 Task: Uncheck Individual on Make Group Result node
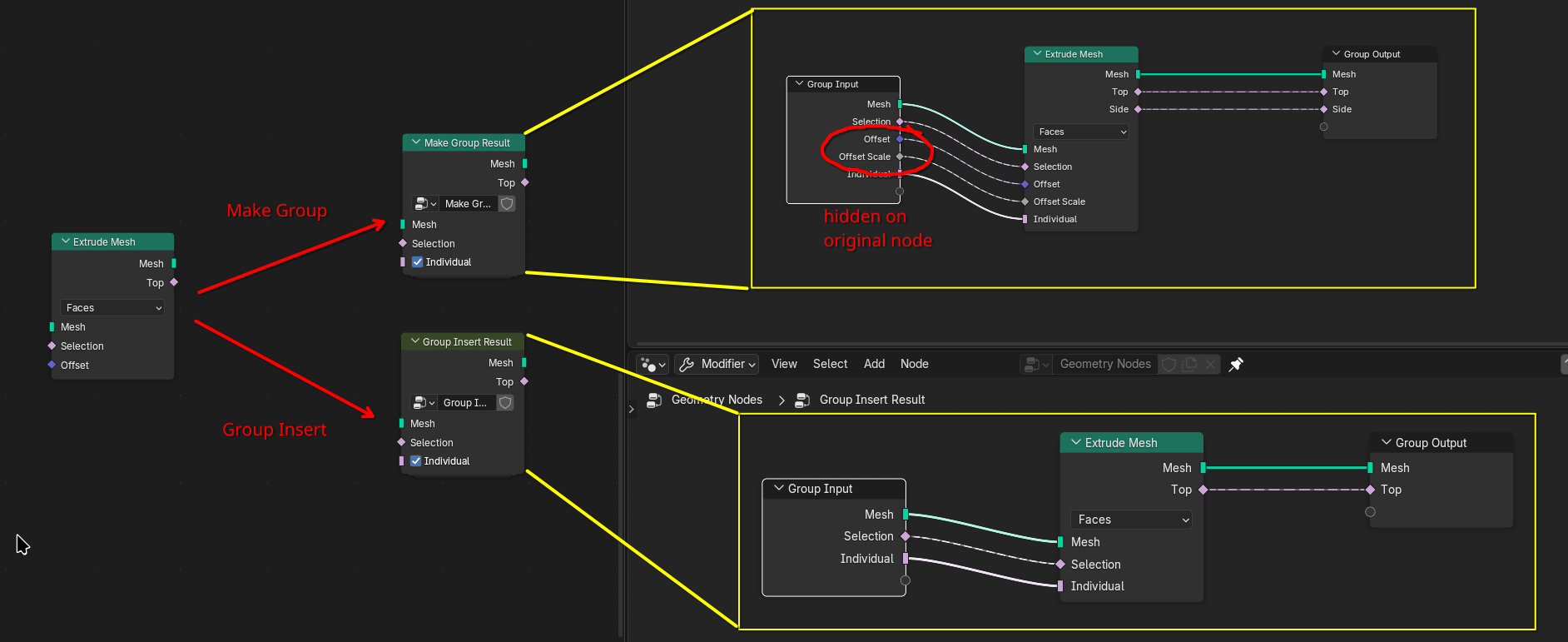[x=418, y=261]
